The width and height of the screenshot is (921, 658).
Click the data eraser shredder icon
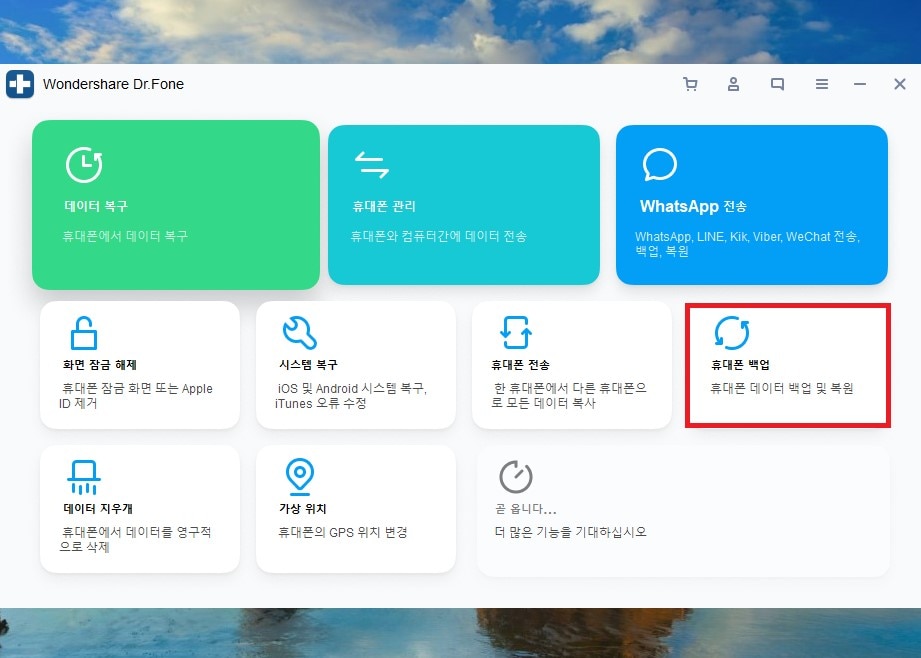(83, 477)
